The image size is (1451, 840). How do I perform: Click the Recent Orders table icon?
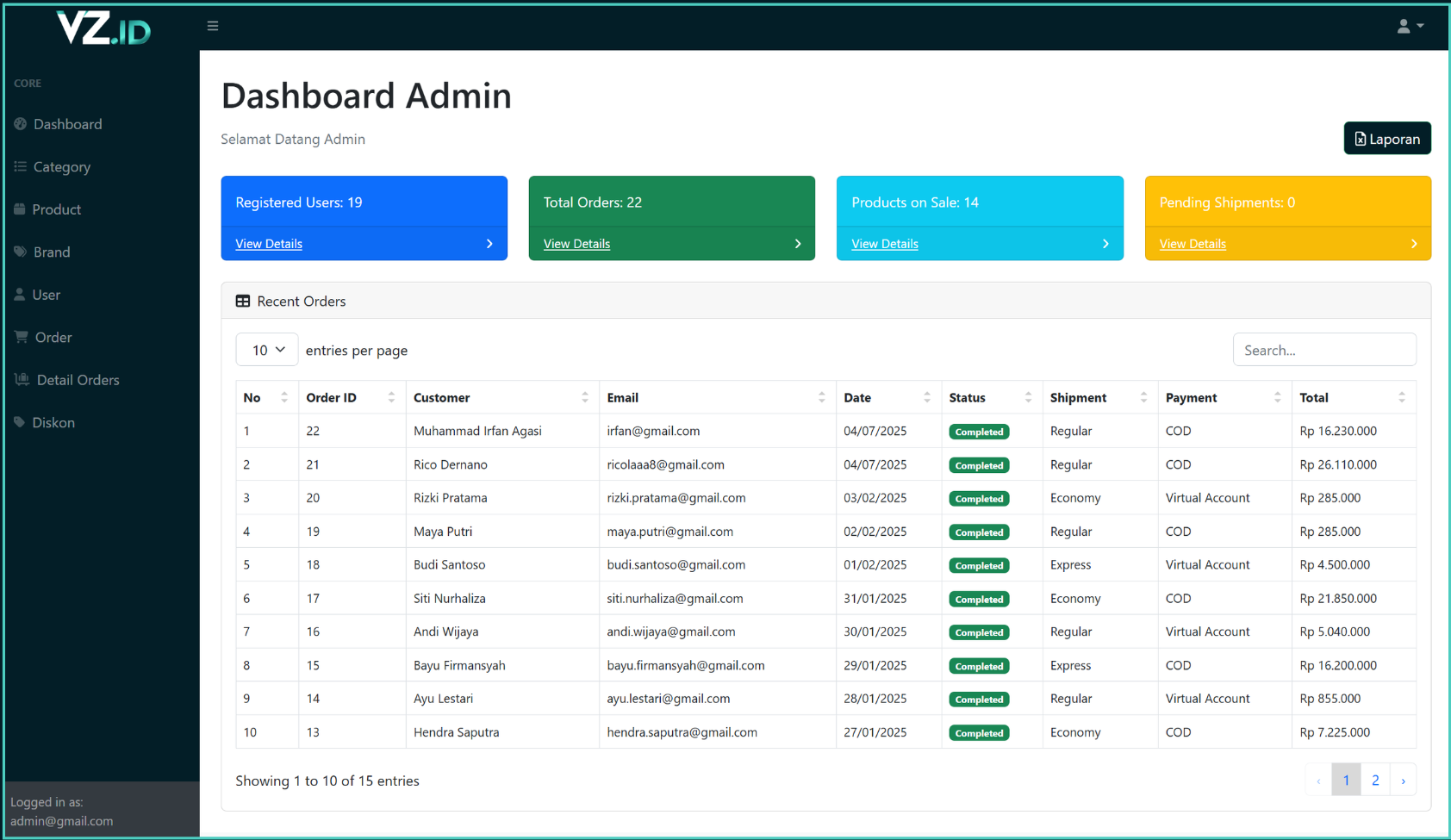[243, 301]
